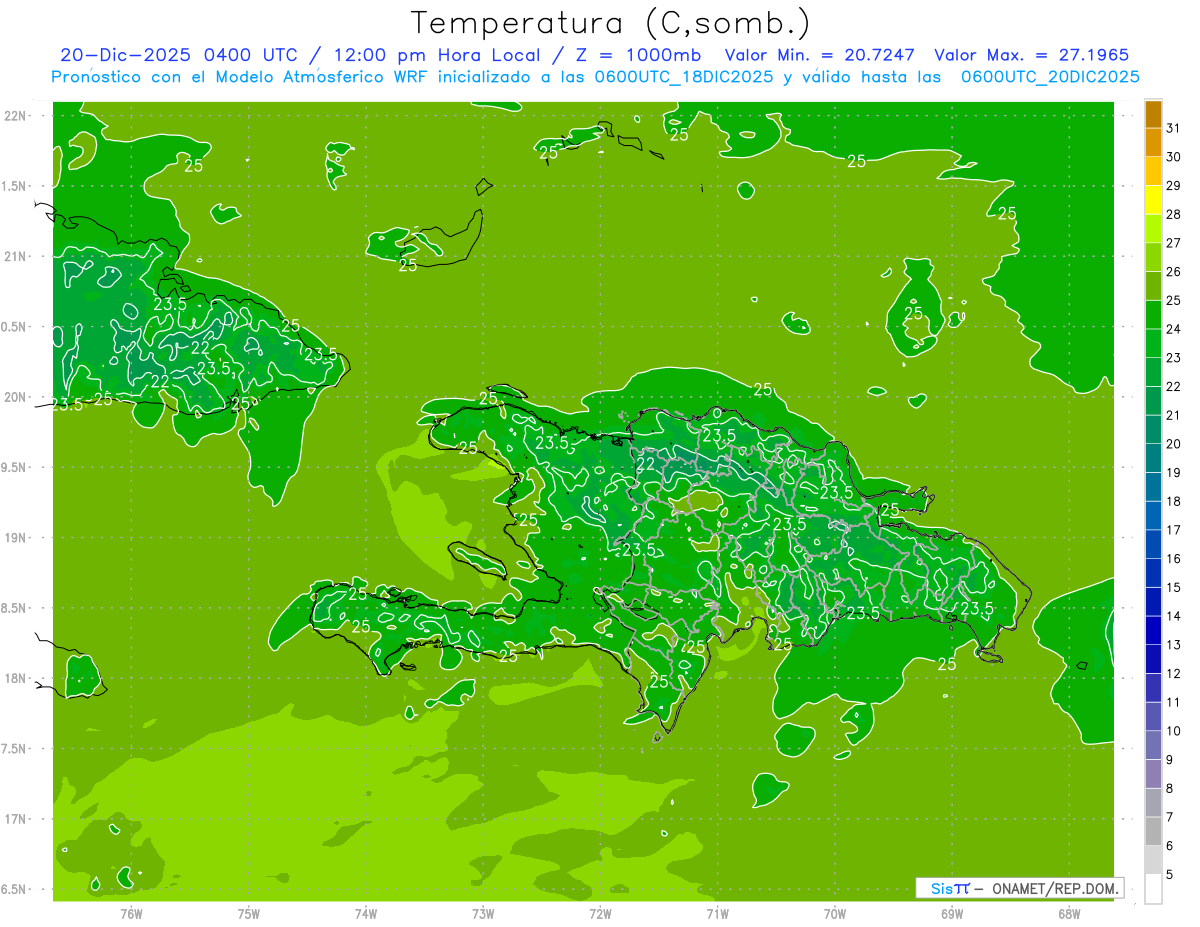Click the "20N" latitude axis label

tap(16, 398)
